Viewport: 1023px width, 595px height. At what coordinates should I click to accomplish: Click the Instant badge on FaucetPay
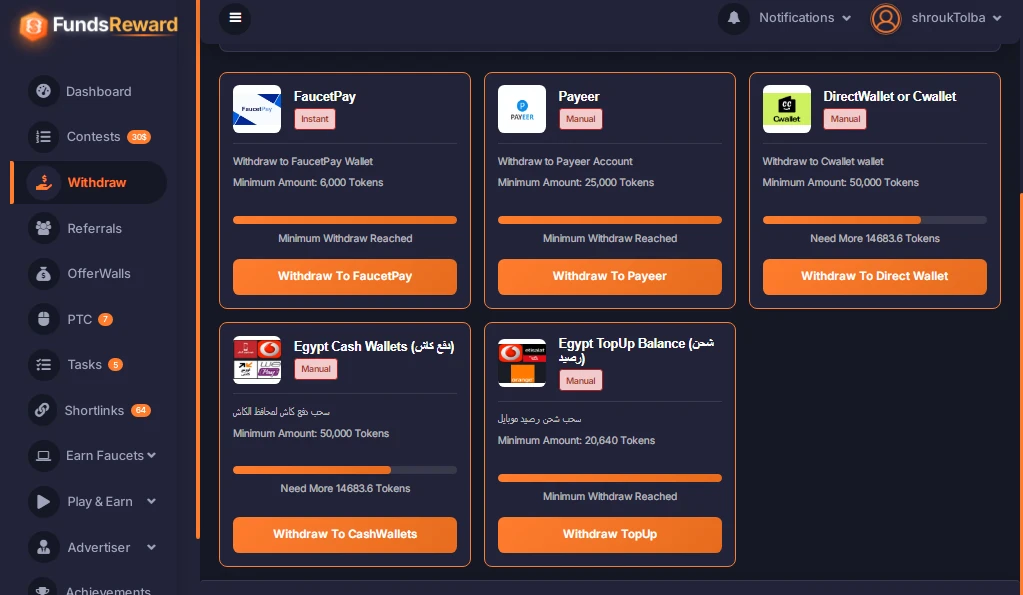point(314,119)
